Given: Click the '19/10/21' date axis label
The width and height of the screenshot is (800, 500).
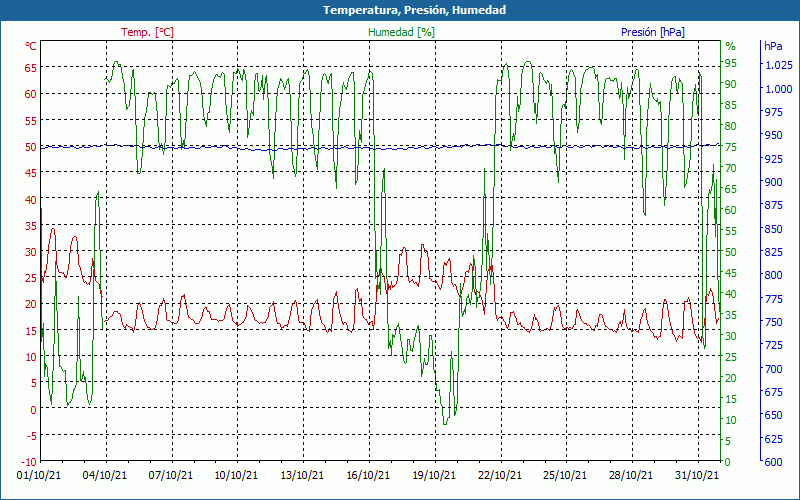Looking at the screenshot, I should [434, 475].
